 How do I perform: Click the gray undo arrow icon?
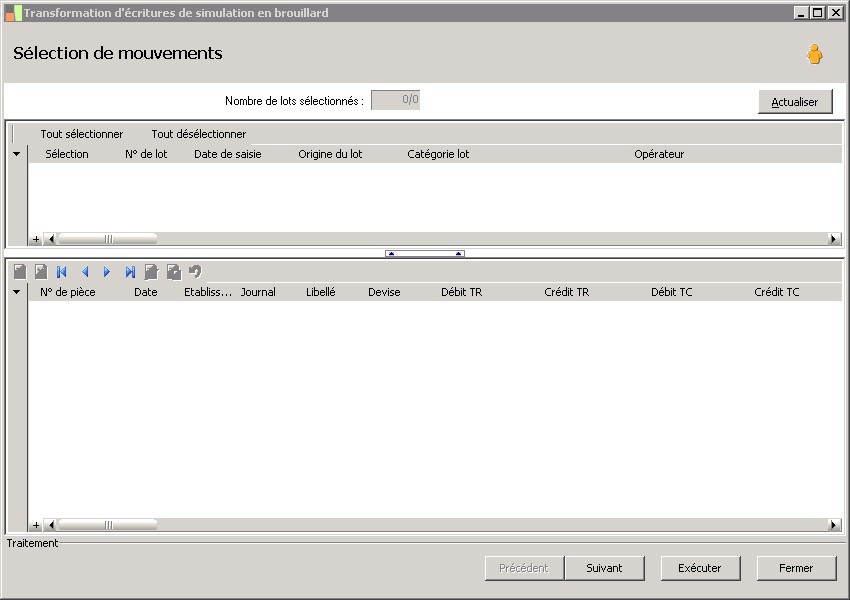point(195,271)
